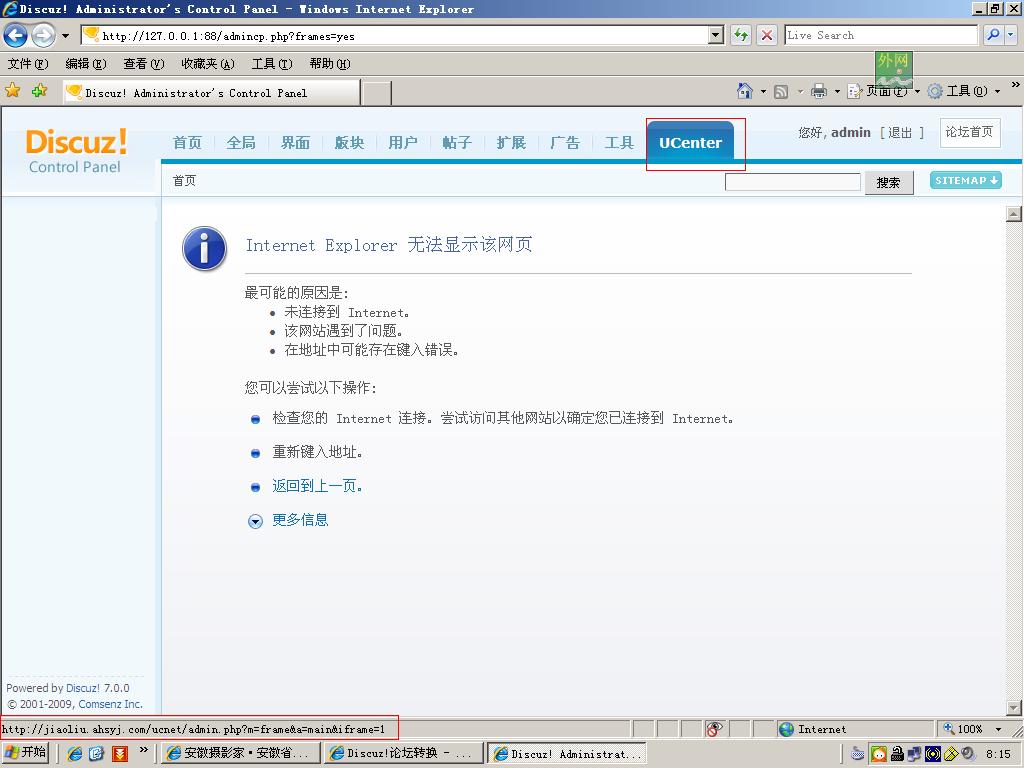Switch to the 安徽摄影家 taskbar window
Image resolution: width=1024 pixels, height=768 pixels.
(240, 753)
